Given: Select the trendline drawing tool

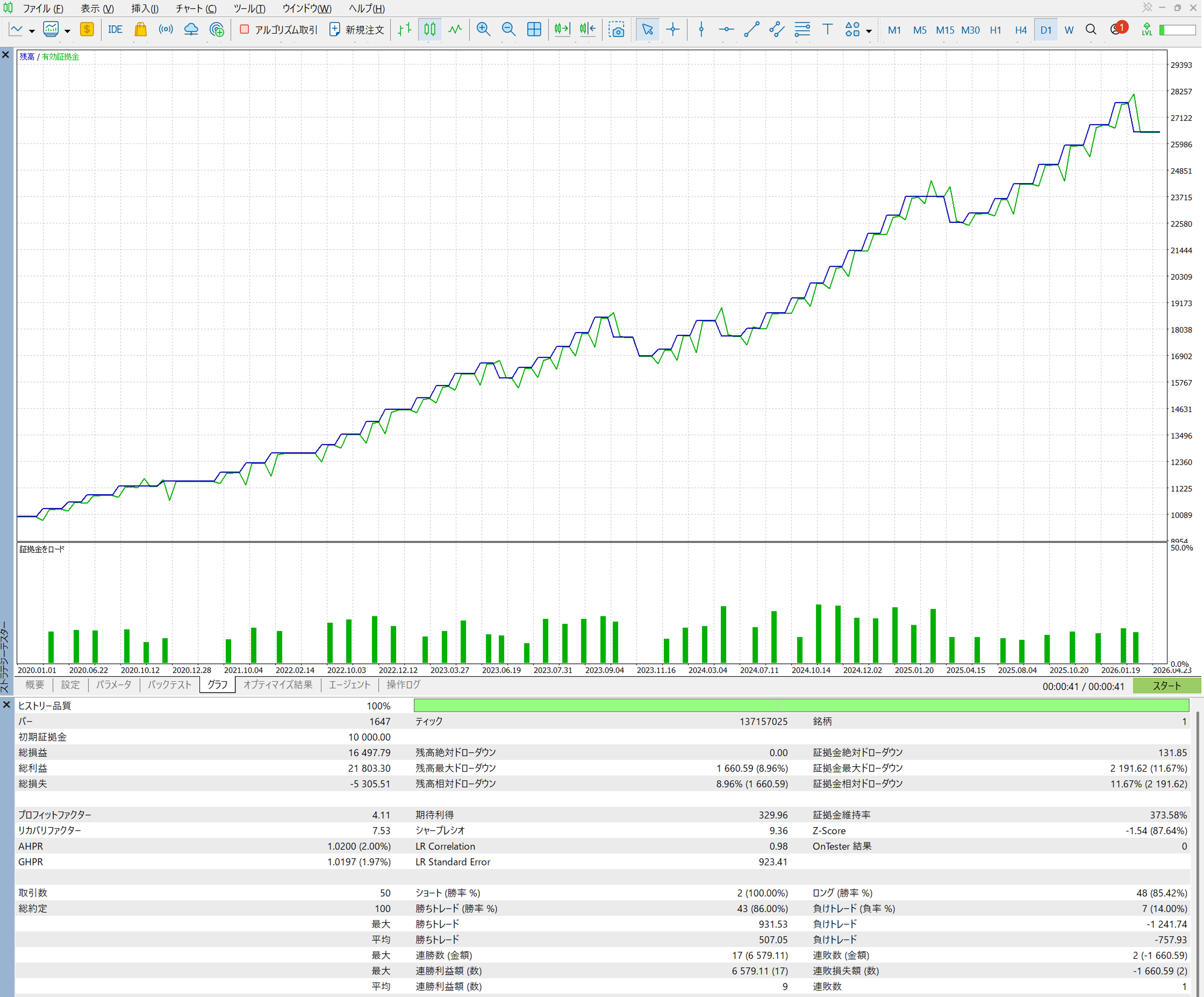Looking at the screenshot, I should [752, 29].
